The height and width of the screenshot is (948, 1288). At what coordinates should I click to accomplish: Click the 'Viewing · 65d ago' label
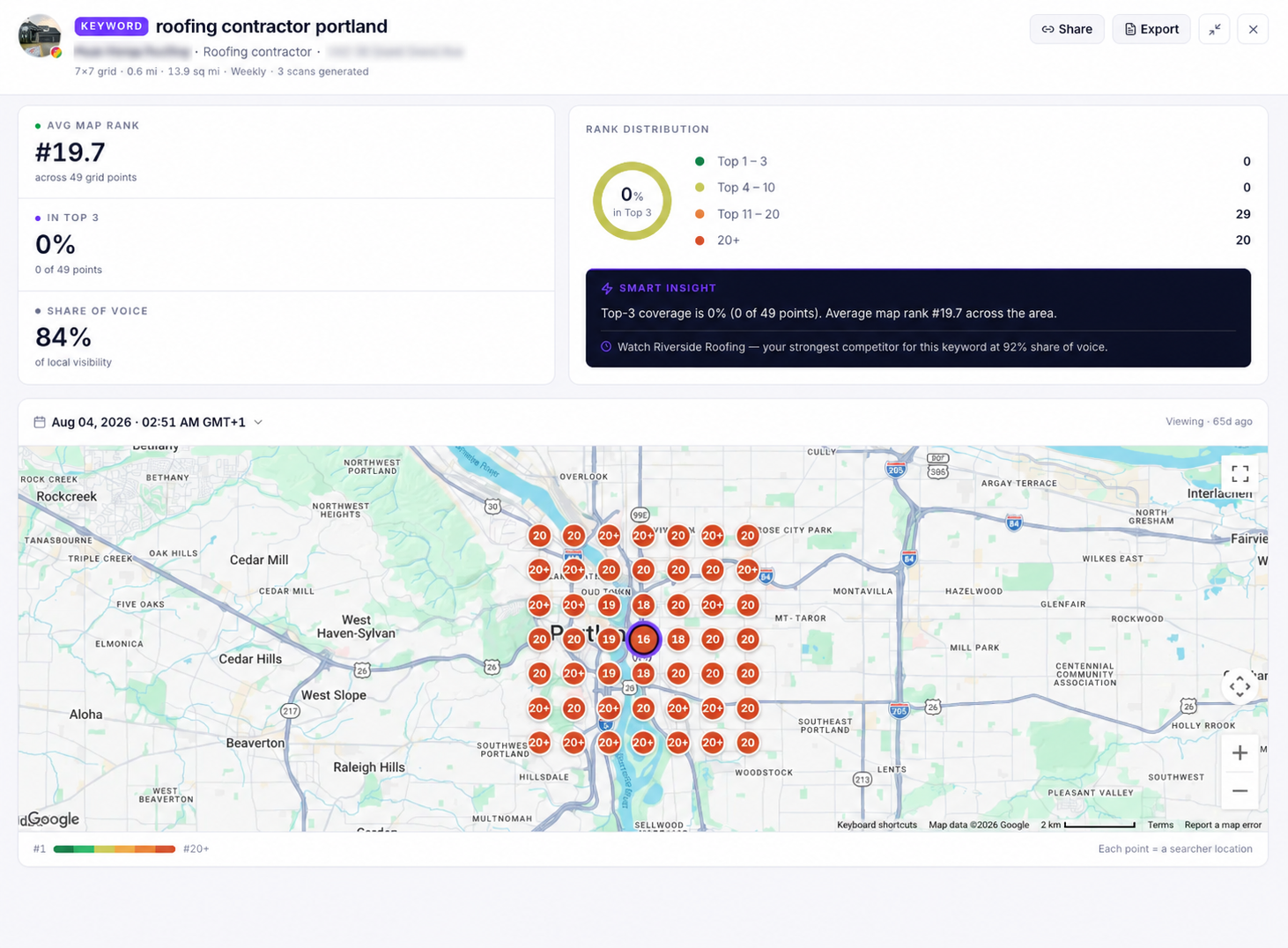[x=1209, y=422]
